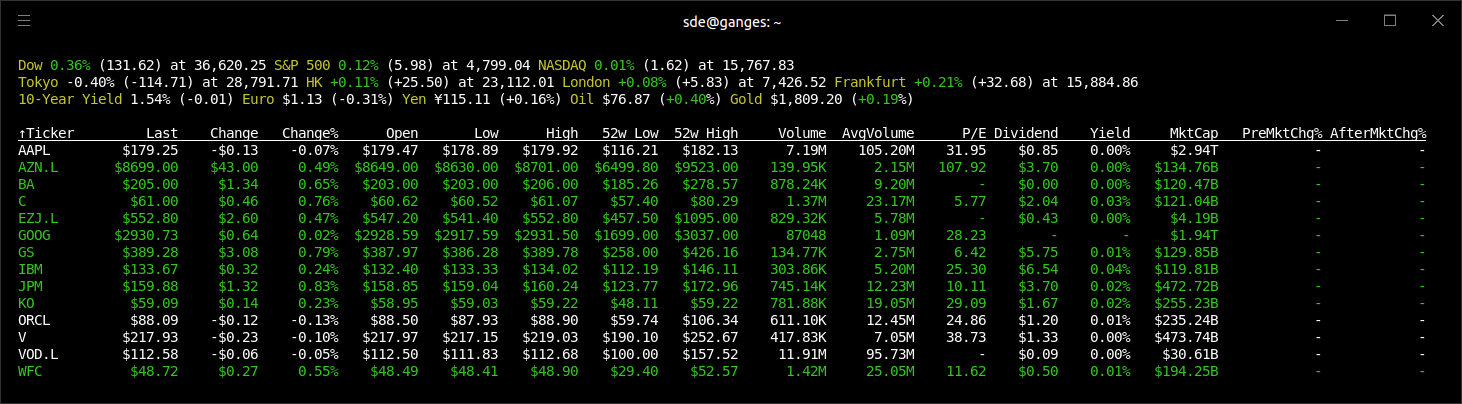Viewport: 1462px width, 404px height.
Task: Click IBM dividend $6.54
Action: [x=1038, y=269]
